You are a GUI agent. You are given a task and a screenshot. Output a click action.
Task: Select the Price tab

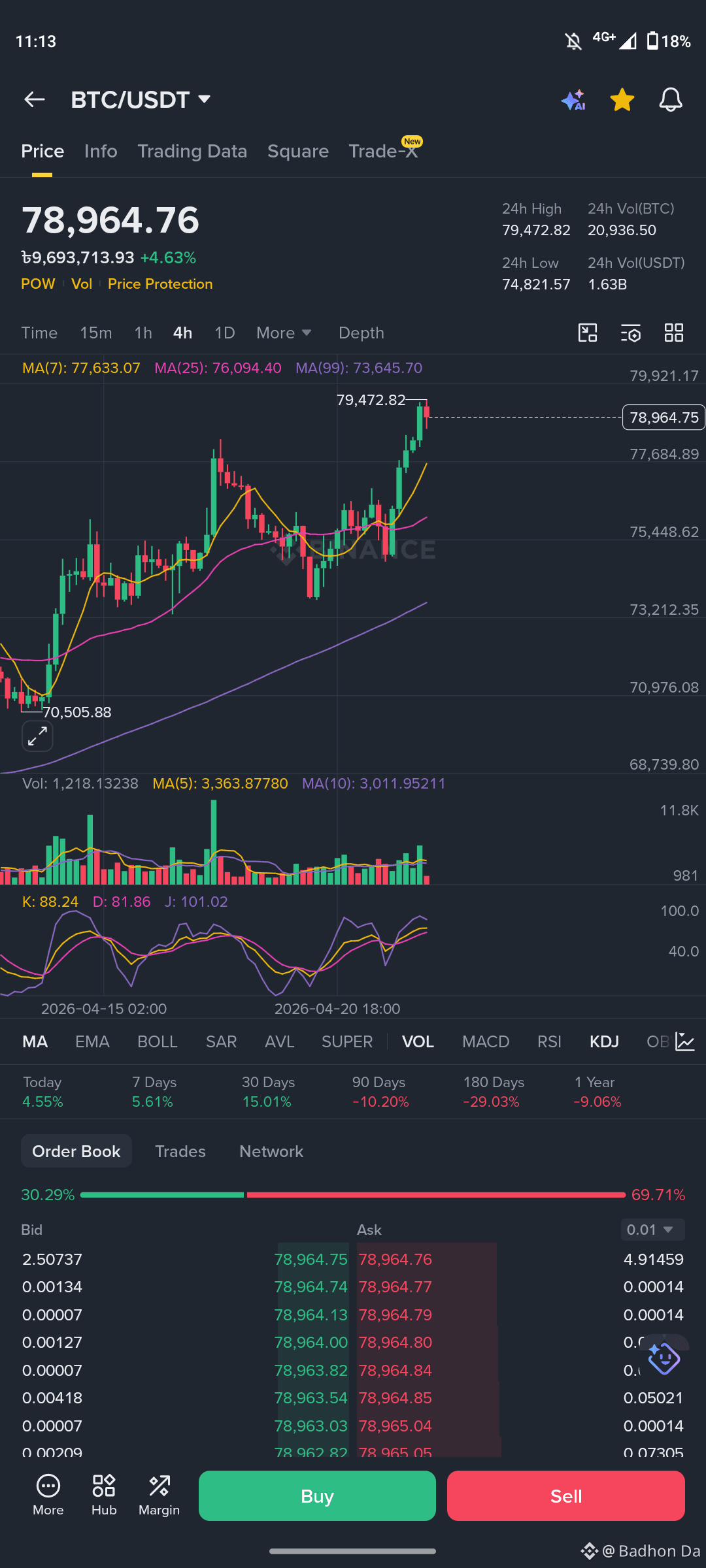point(42,151)
